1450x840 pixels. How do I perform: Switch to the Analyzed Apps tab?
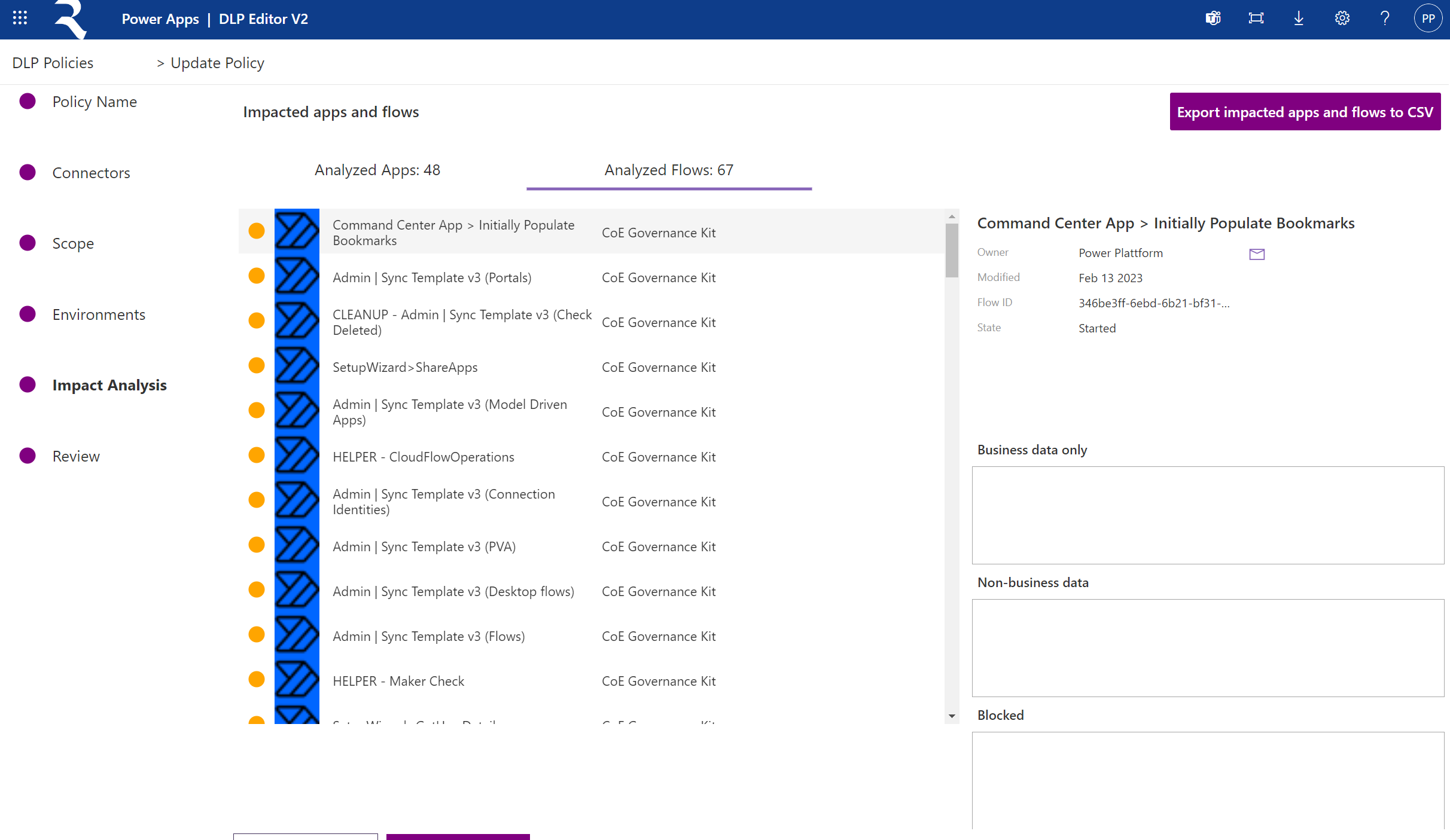tap(377, 170)
